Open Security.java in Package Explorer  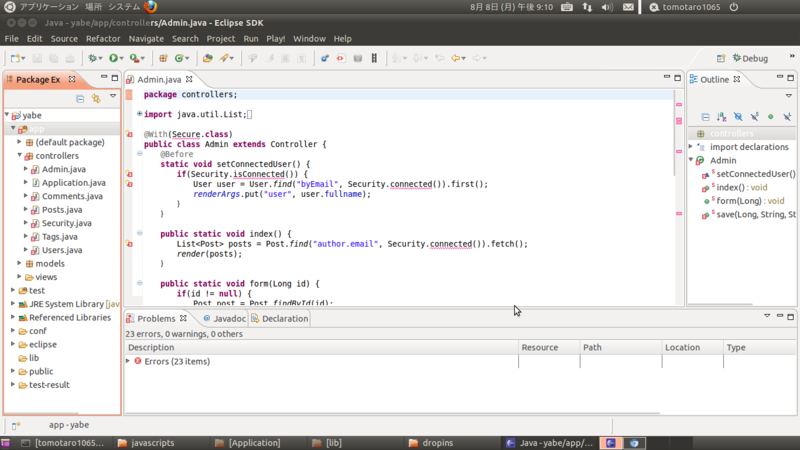[x=66, y=223]
